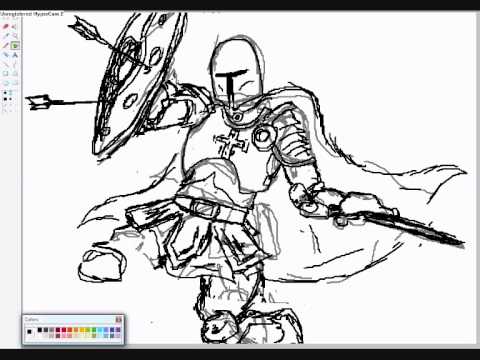
Task: Select the Rectangle shape tool
Action: click(x=6, y=74)
